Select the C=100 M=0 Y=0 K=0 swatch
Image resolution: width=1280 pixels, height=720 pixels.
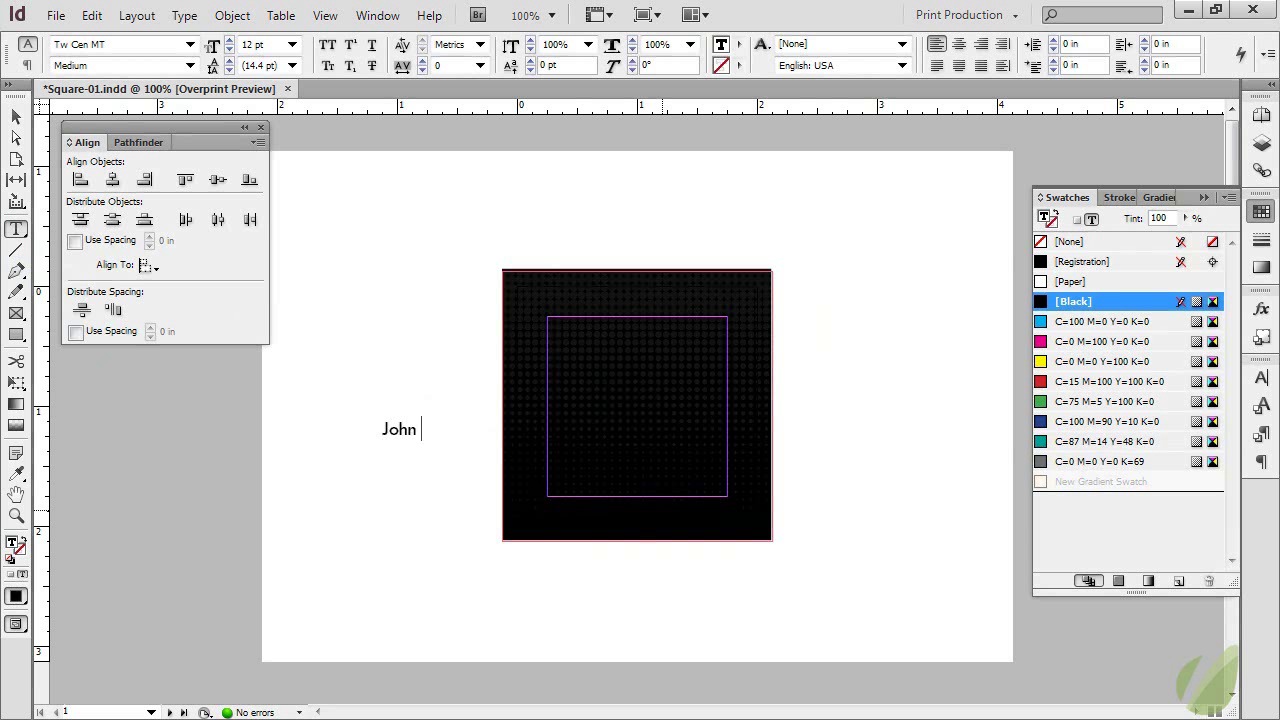click(x=1128, y=322)
